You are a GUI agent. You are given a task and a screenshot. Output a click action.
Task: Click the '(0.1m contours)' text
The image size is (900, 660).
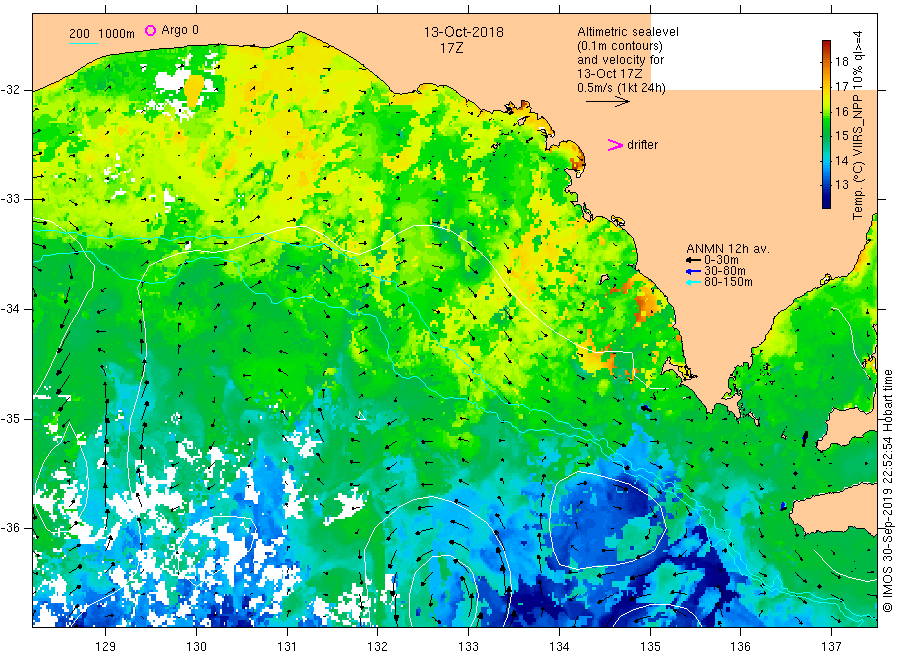pos(620,46)
